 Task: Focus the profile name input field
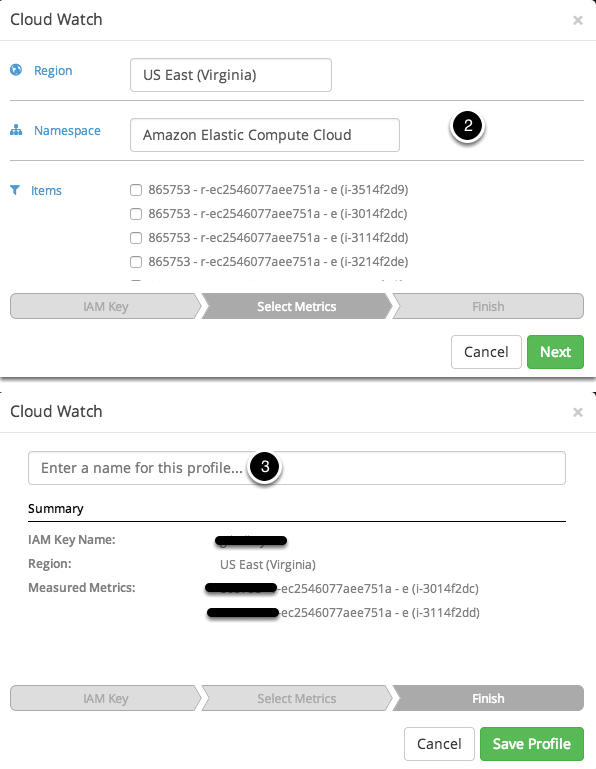coord(297,468)
